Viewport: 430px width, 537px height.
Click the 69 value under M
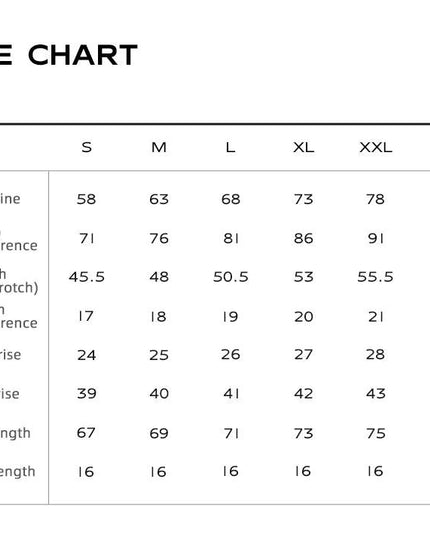(x=159, y=434)
